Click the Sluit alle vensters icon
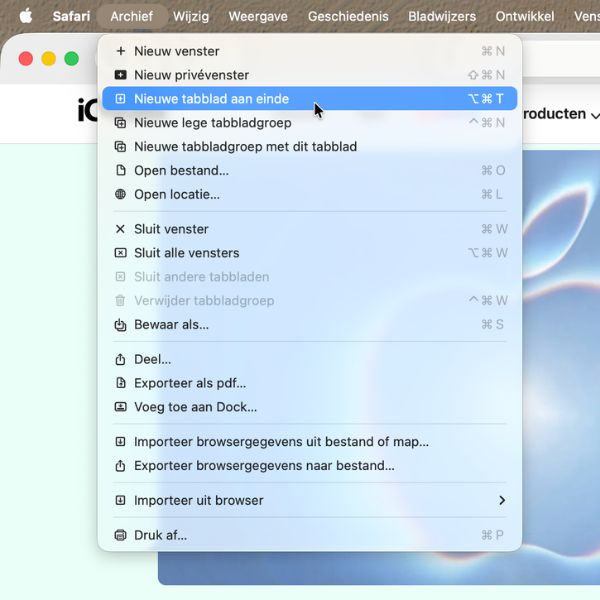The image size is (600, 600). coord(121,253)
